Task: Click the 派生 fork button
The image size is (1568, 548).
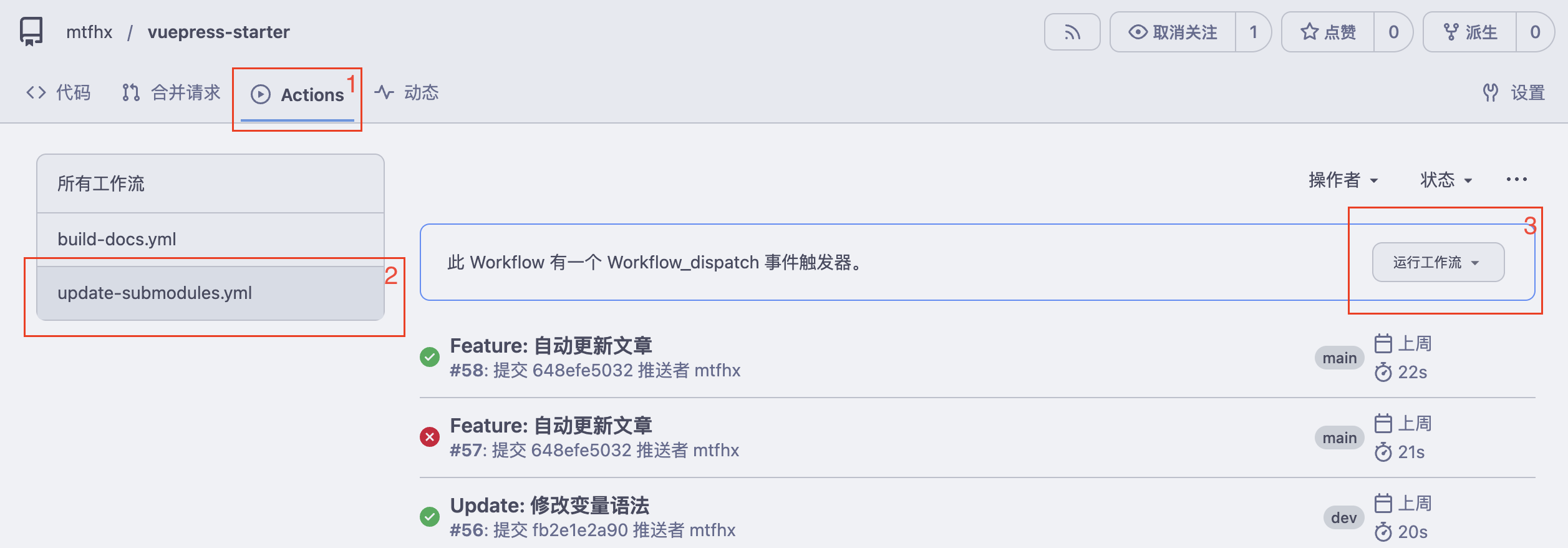Action: (1470, 32)
